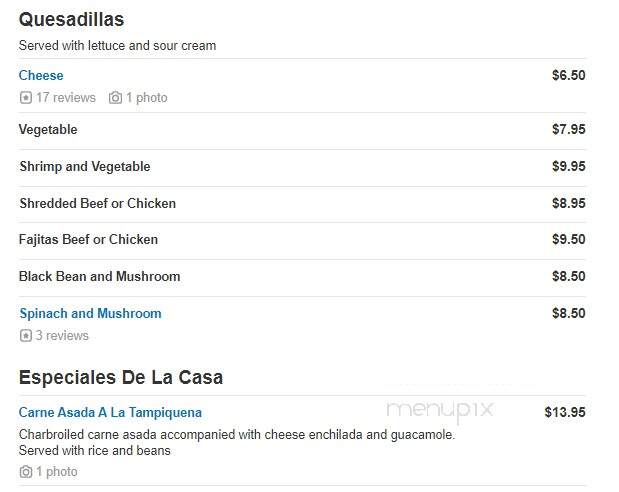
Task: Click the star icon beside 3 reviews
Action: [26, 336]
